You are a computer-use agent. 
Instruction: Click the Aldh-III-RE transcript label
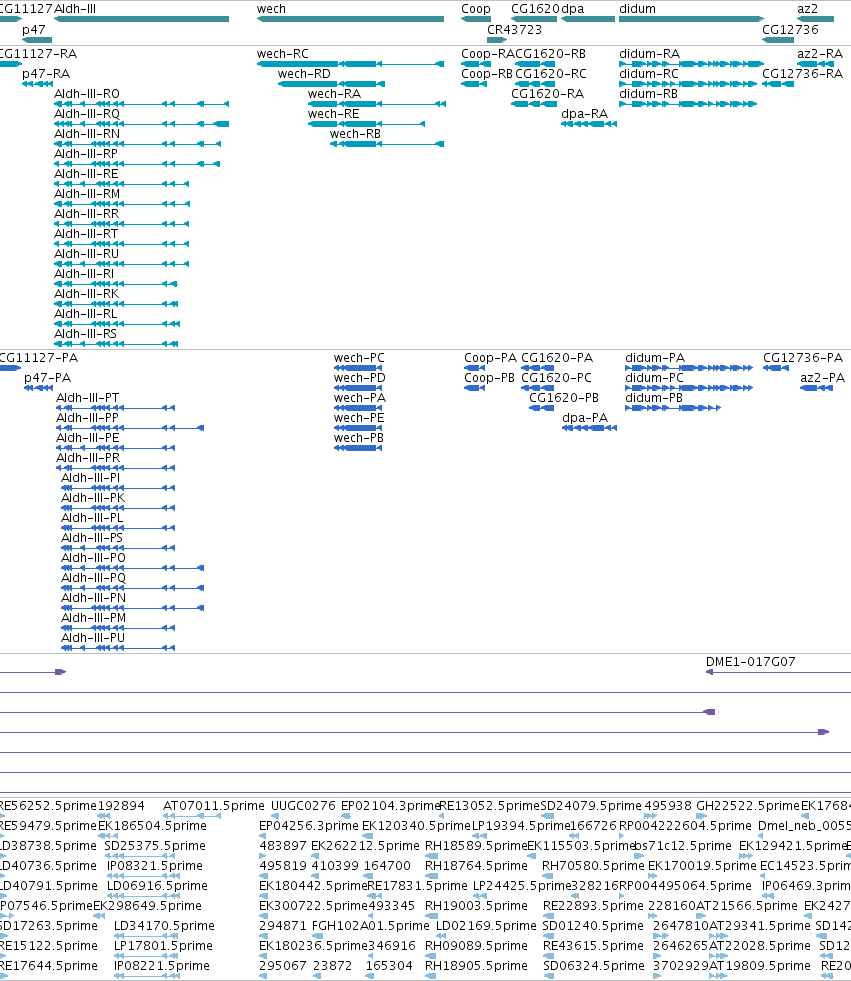pyautogui.click(x=86, y=174)
